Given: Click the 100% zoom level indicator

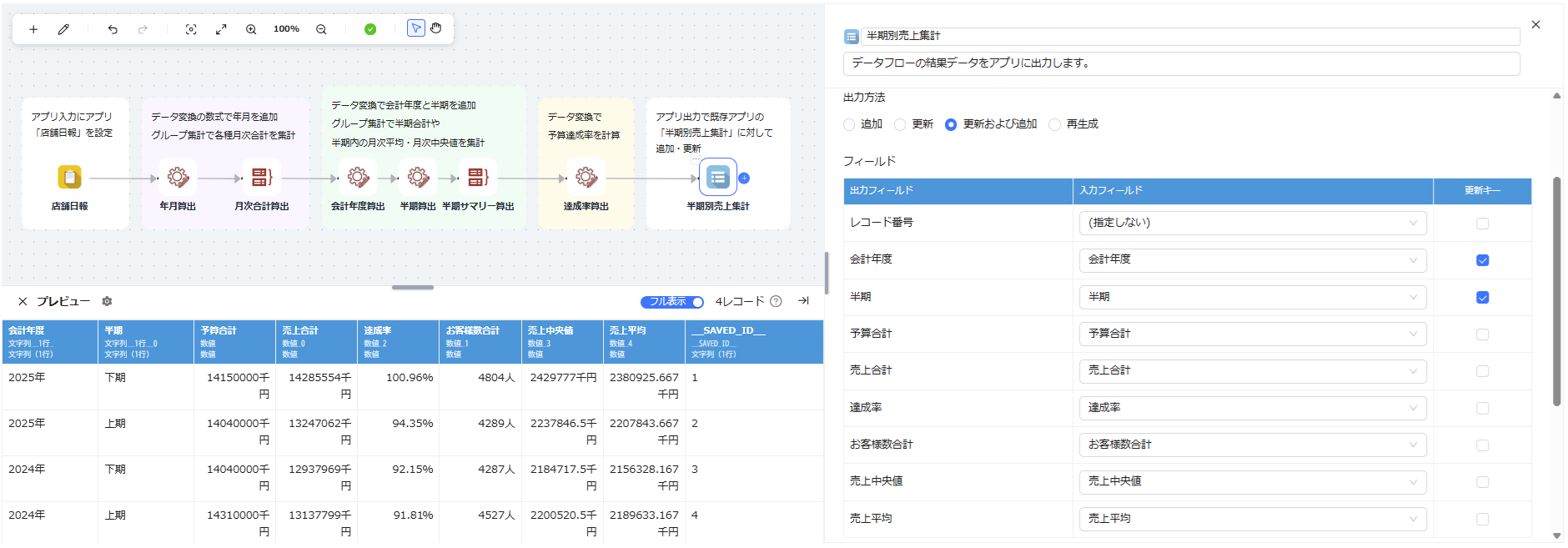Looking at the screenshot, I should 286,29.
